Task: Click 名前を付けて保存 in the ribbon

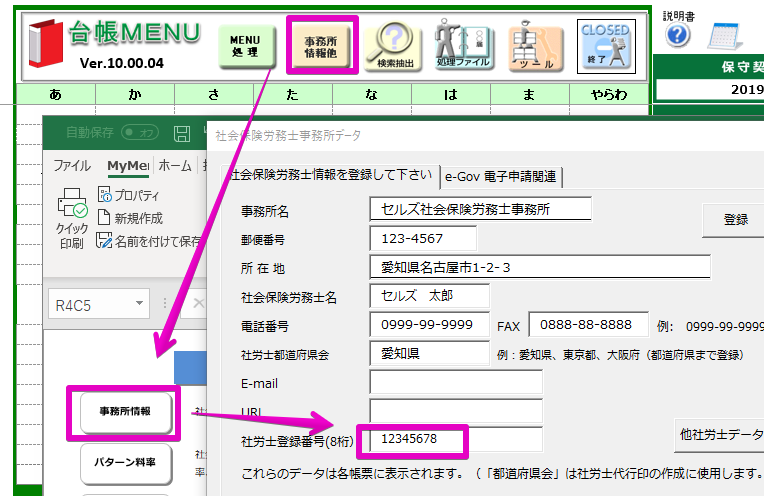Action: [x=149, y=241]
